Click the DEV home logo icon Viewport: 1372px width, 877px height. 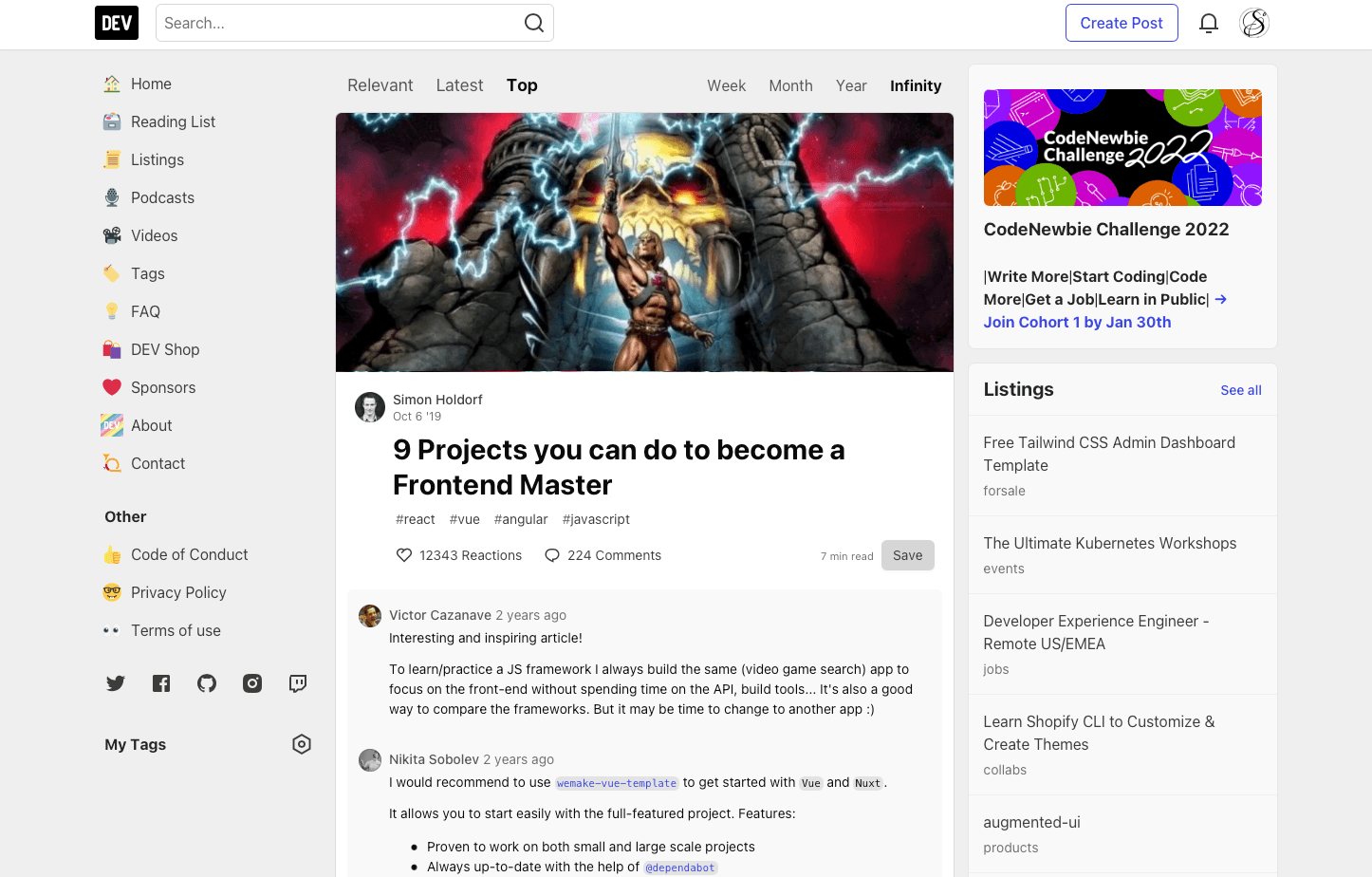click(x=116, y=22)
